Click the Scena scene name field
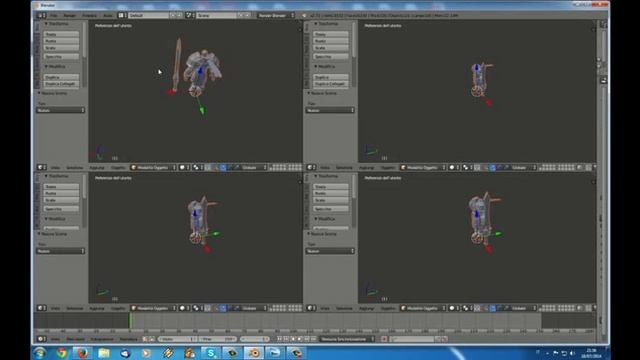The image size is (640, 360). point(216,15)
